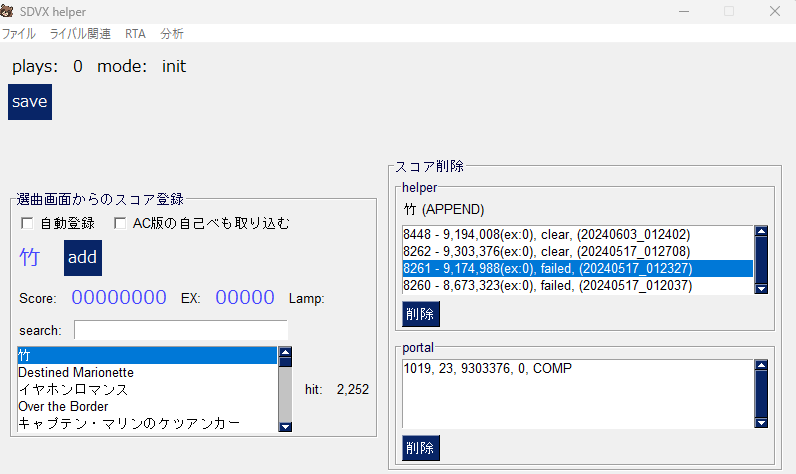The image size is (796, 474).
Task: Enable the 自動登録 checkbox
Action: [27, 223]
